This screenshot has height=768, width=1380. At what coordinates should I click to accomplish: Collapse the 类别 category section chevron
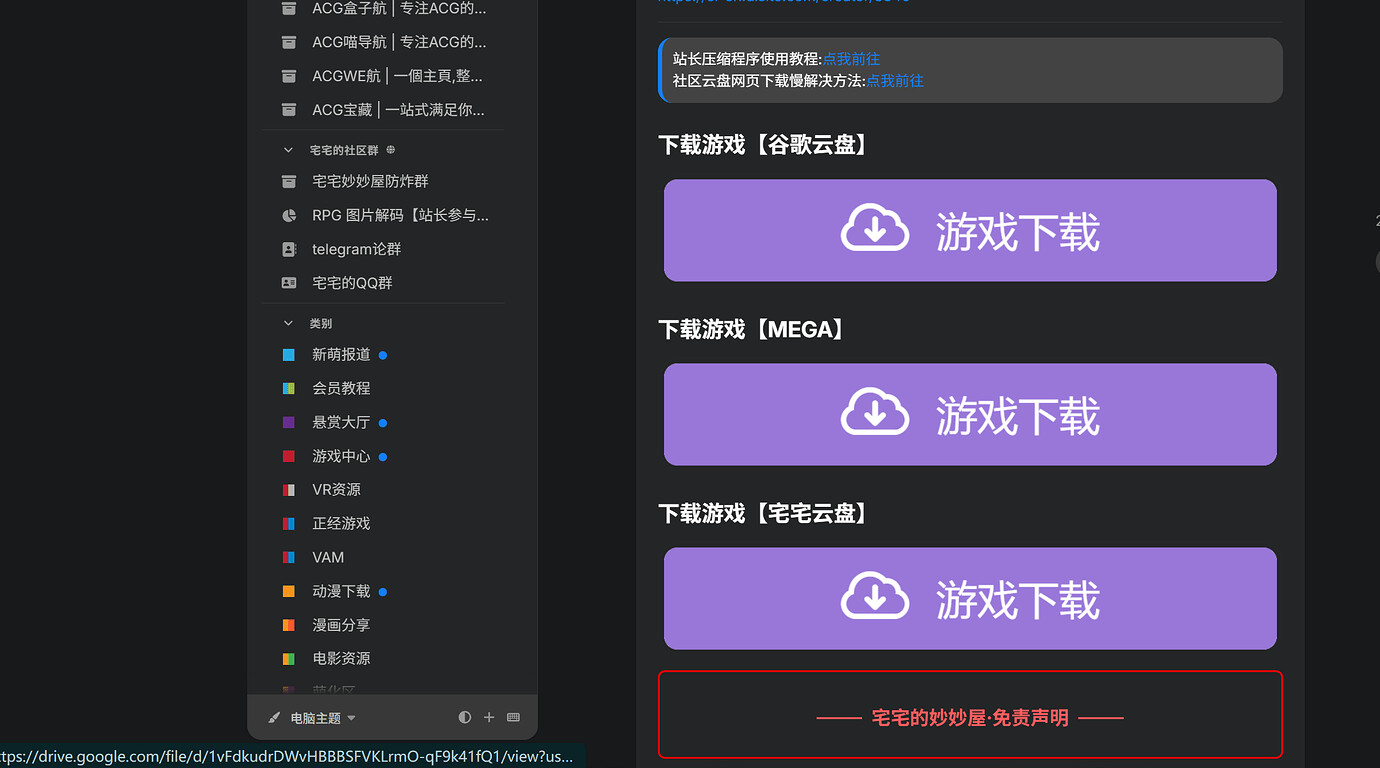(288, 324)
